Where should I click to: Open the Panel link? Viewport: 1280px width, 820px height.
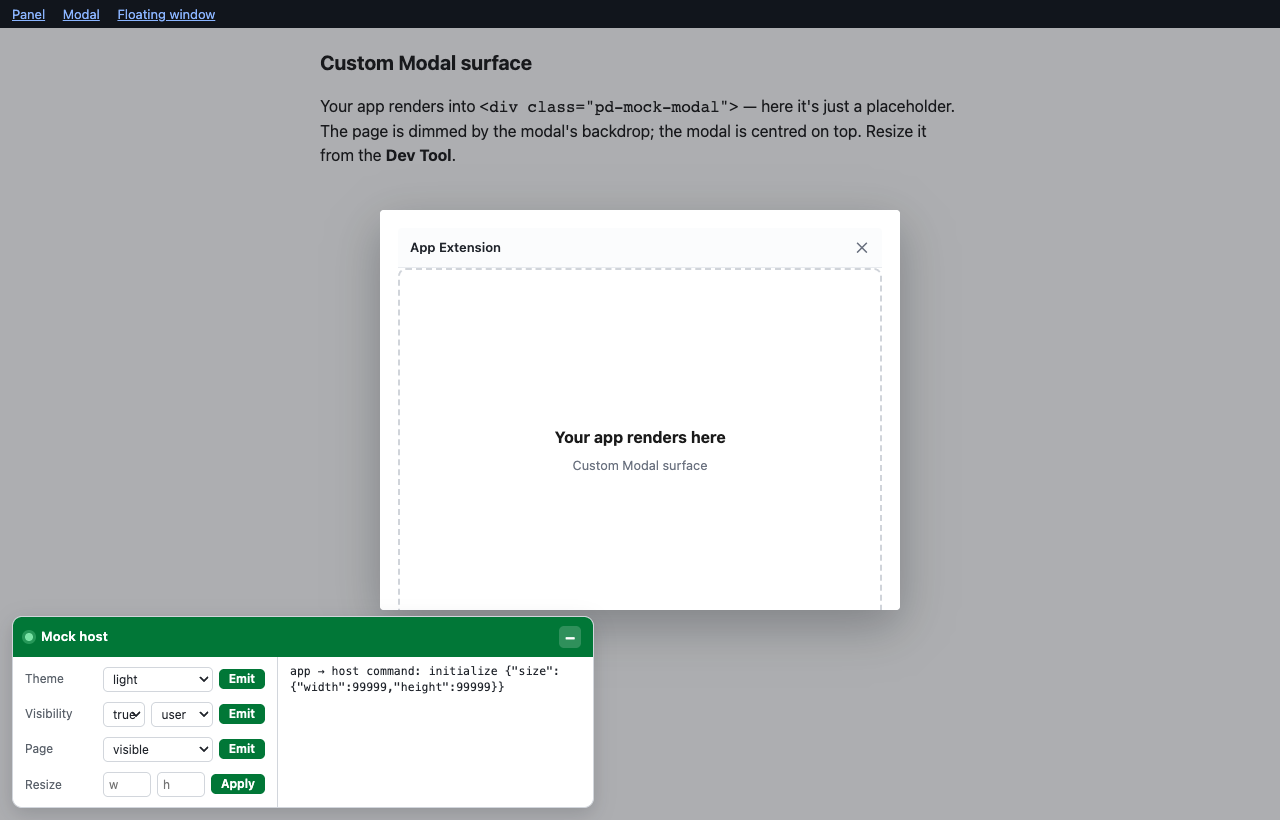point(28,14)
